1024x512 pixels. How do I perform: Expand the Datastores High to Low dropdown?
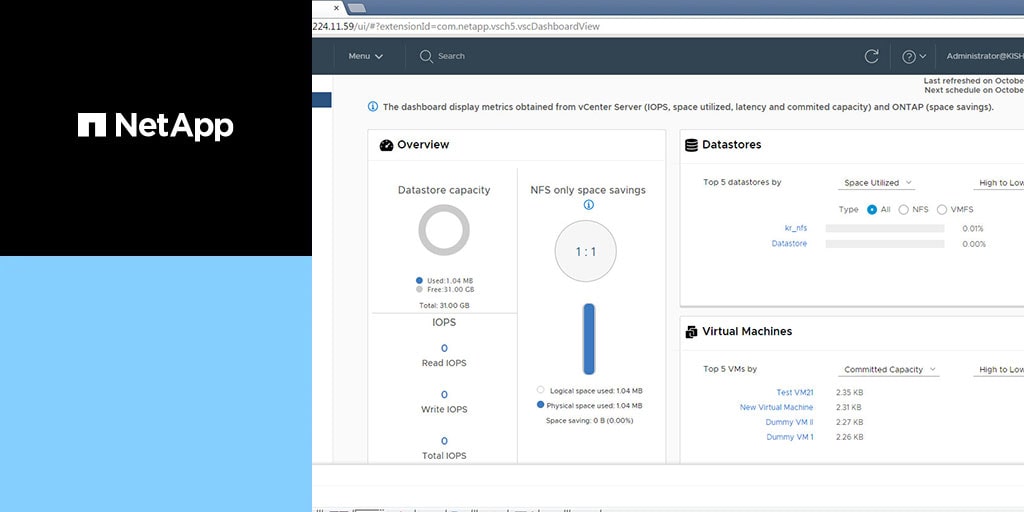tap(1000, 183)
